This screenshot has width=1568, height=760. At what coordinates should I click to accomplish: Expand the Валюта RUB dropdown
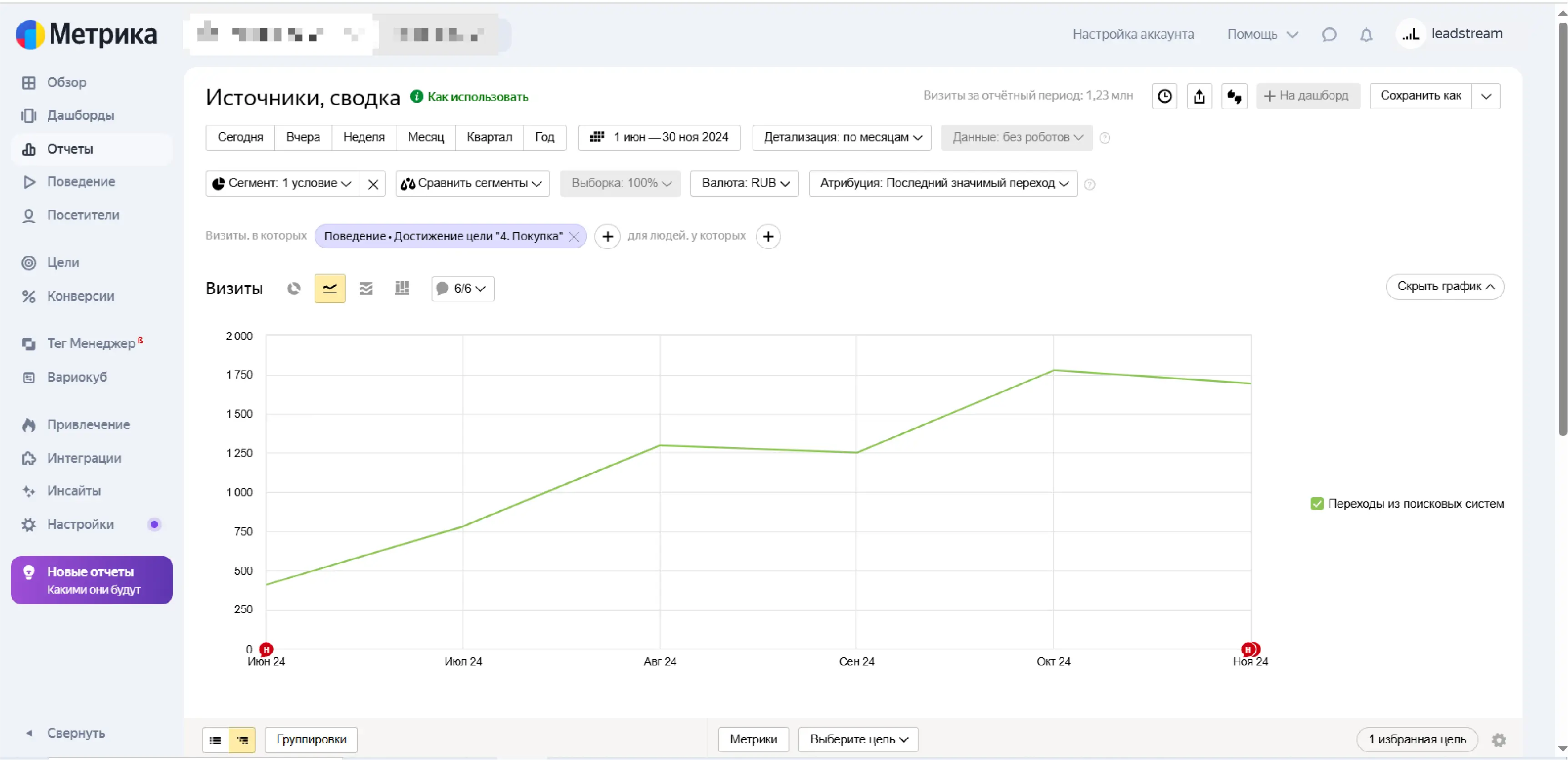click(744, 183)
